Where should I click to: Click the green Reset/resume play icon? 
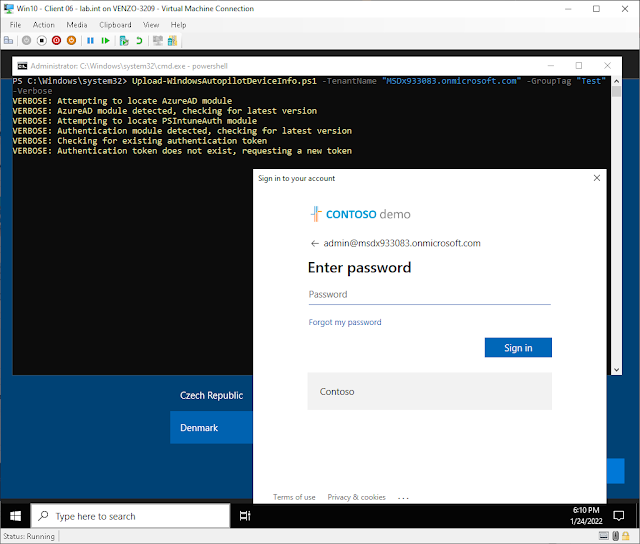point(106,40)
